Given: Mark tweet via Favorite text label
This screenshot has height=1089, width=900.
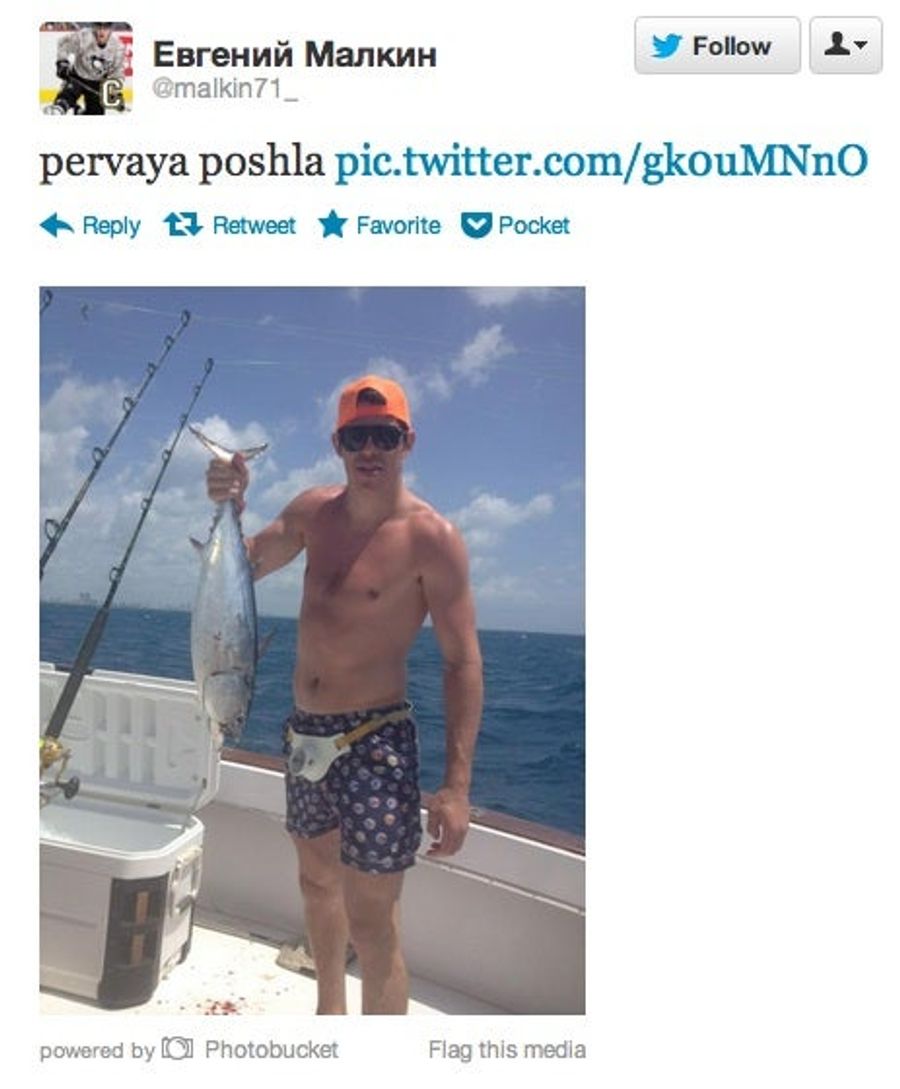Looking at the screenshot, I should click(x=399, y=225).
